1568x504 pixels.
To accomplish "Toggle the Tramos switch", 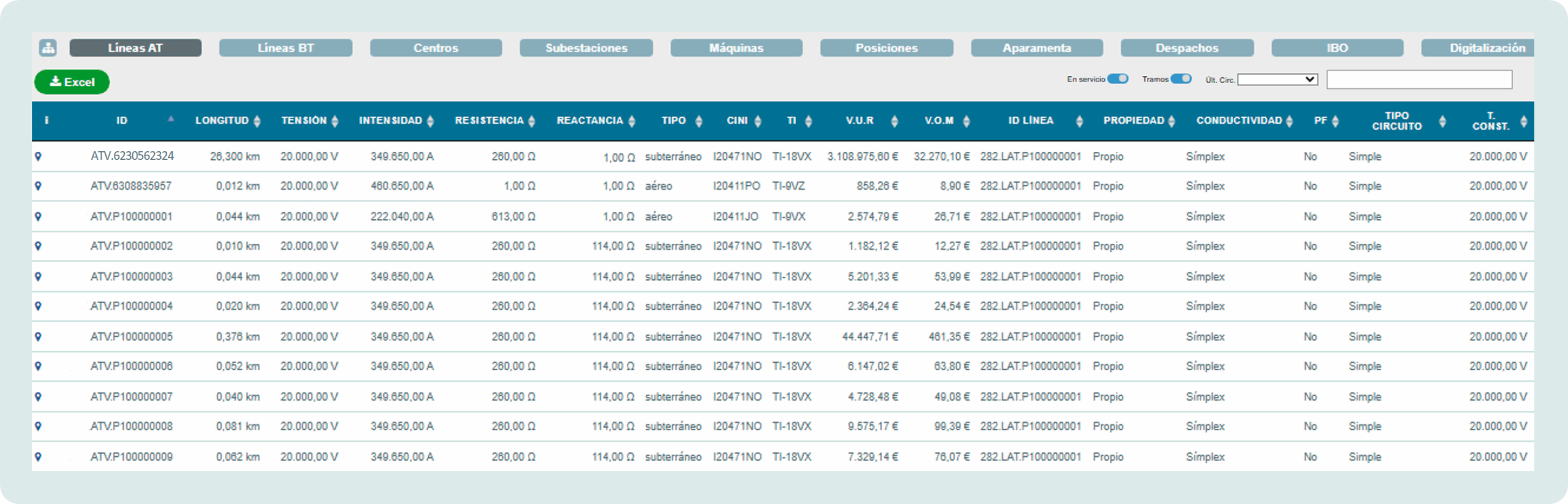I will (1181, 79).
